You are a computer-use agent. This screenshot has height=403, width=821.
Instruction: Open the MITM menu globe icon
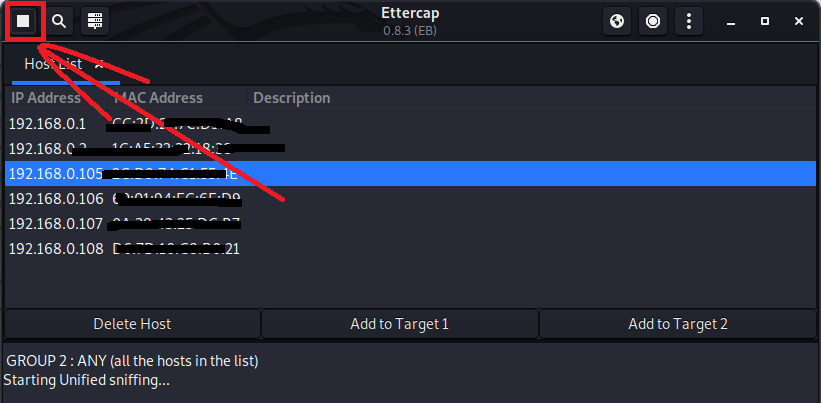click(x=618, y=21)
